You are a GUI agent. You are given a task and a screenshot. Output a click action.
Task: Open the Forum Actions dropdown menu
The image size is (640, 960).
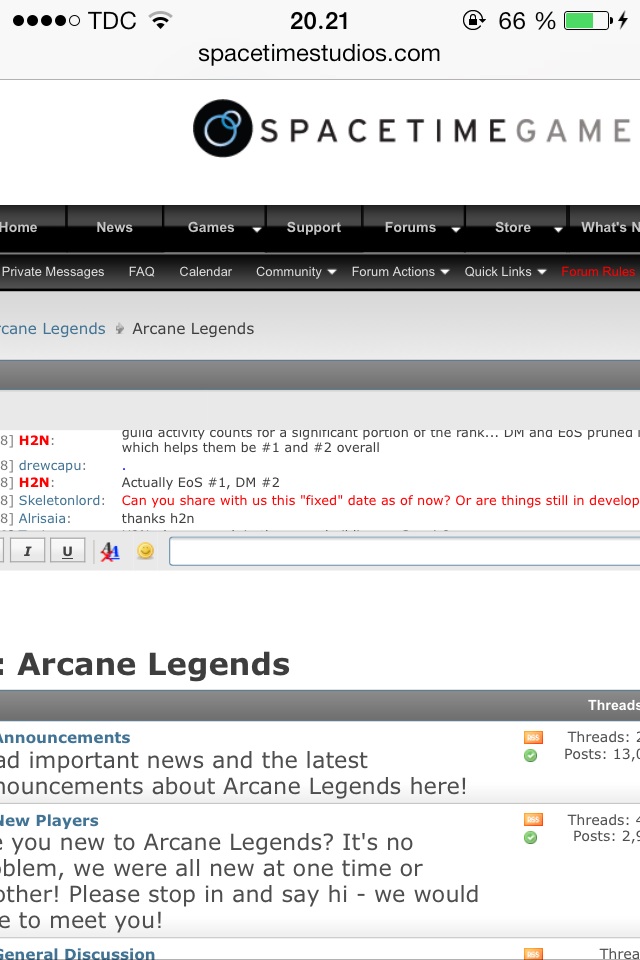(401, 272)
